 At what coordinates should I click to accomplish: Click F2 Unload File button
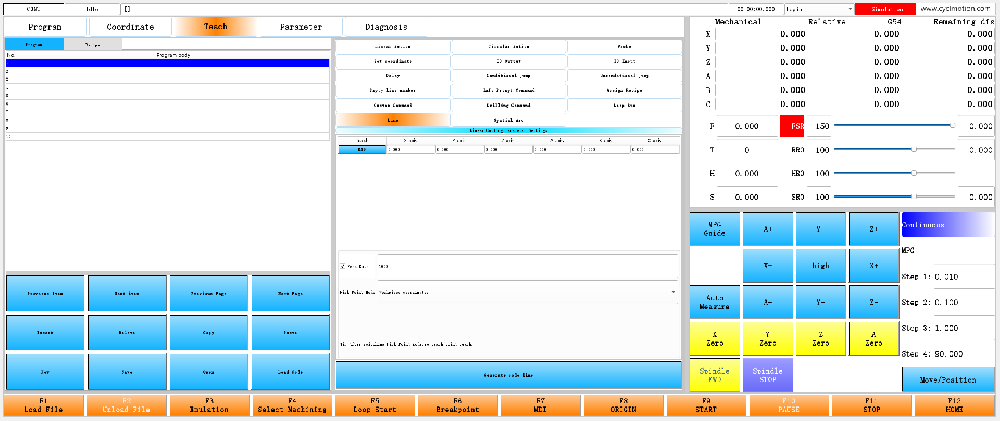(126, 405)
